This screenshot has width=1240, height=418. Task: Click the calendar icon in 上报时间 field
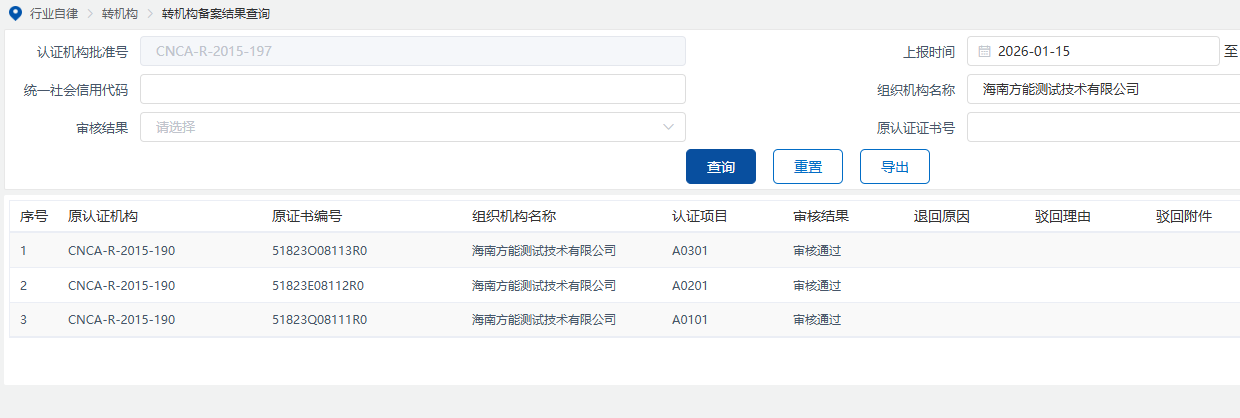(984, 51)
